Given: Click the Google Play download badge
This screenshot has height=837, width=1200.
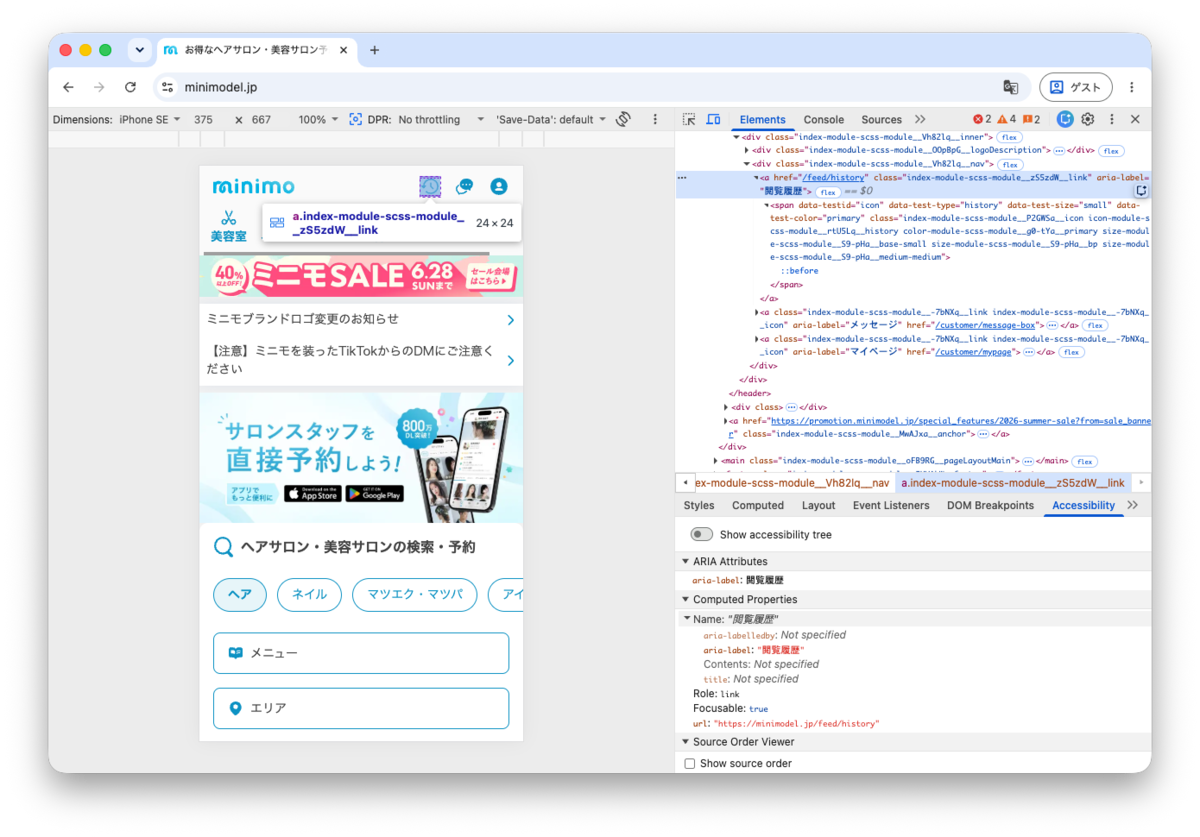Looking at the screenshot, I should 374,493.
